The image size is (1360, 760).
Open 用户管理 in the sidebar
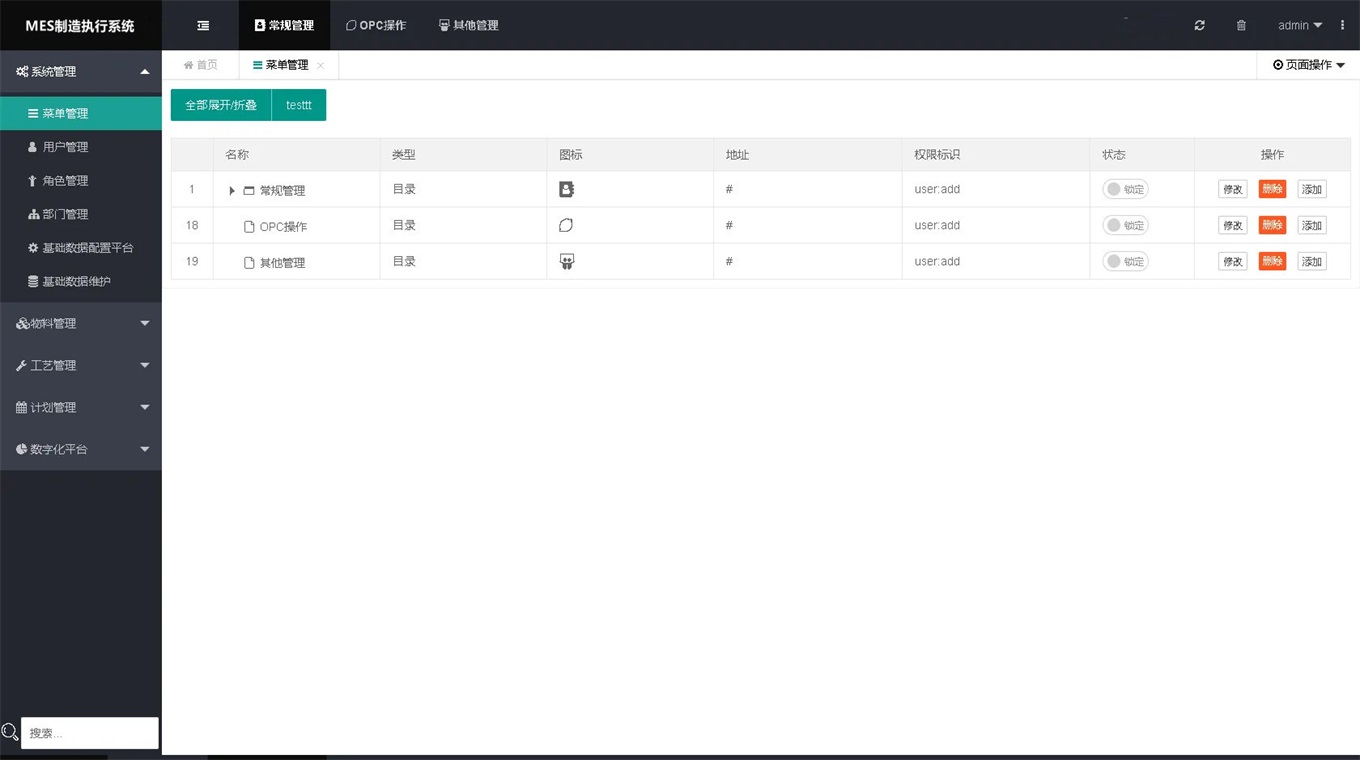[81, 147]
